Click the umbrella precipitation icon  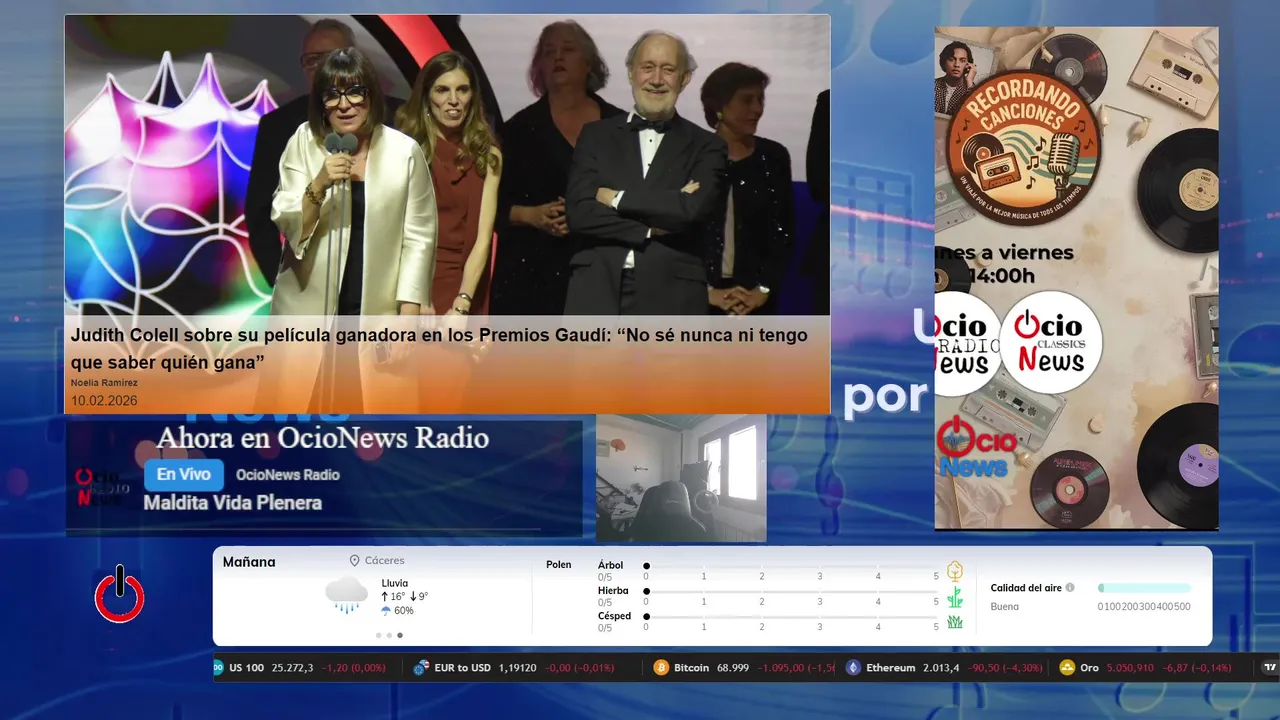[x=386, y=610]
